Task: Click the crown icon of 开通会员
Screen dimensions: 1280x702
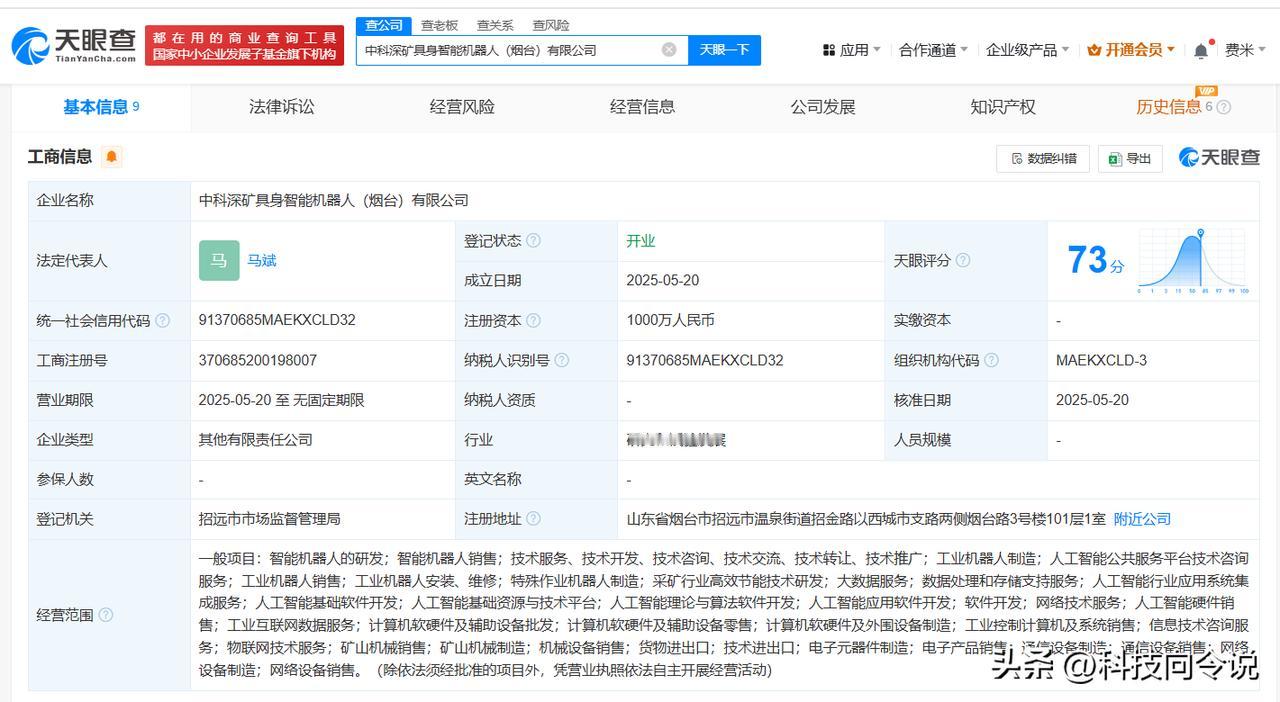Action: (1094, 50)
